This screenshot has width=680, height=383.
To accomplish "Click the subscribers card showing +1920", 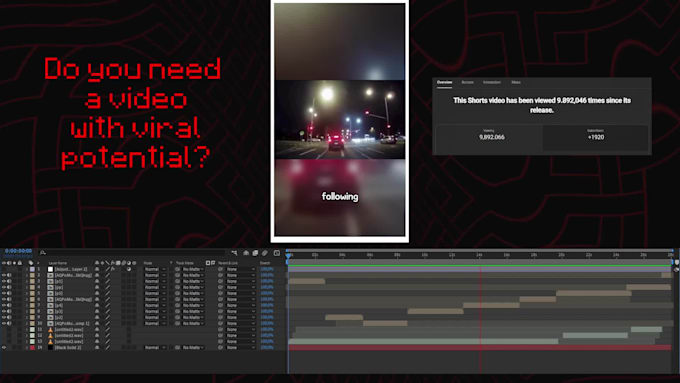I will (x=595, y=137).
